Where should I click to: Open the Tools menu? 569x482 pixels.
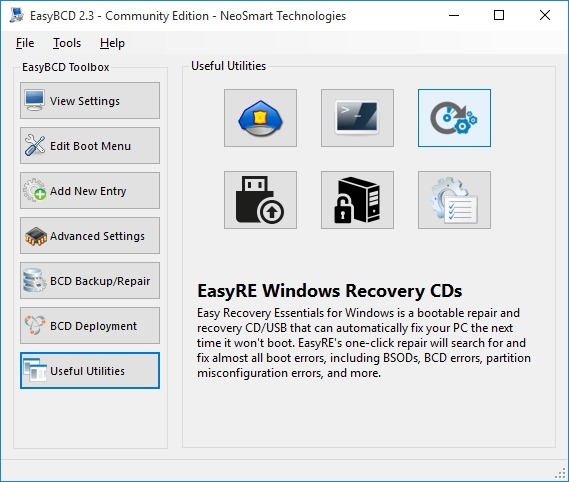67,43
